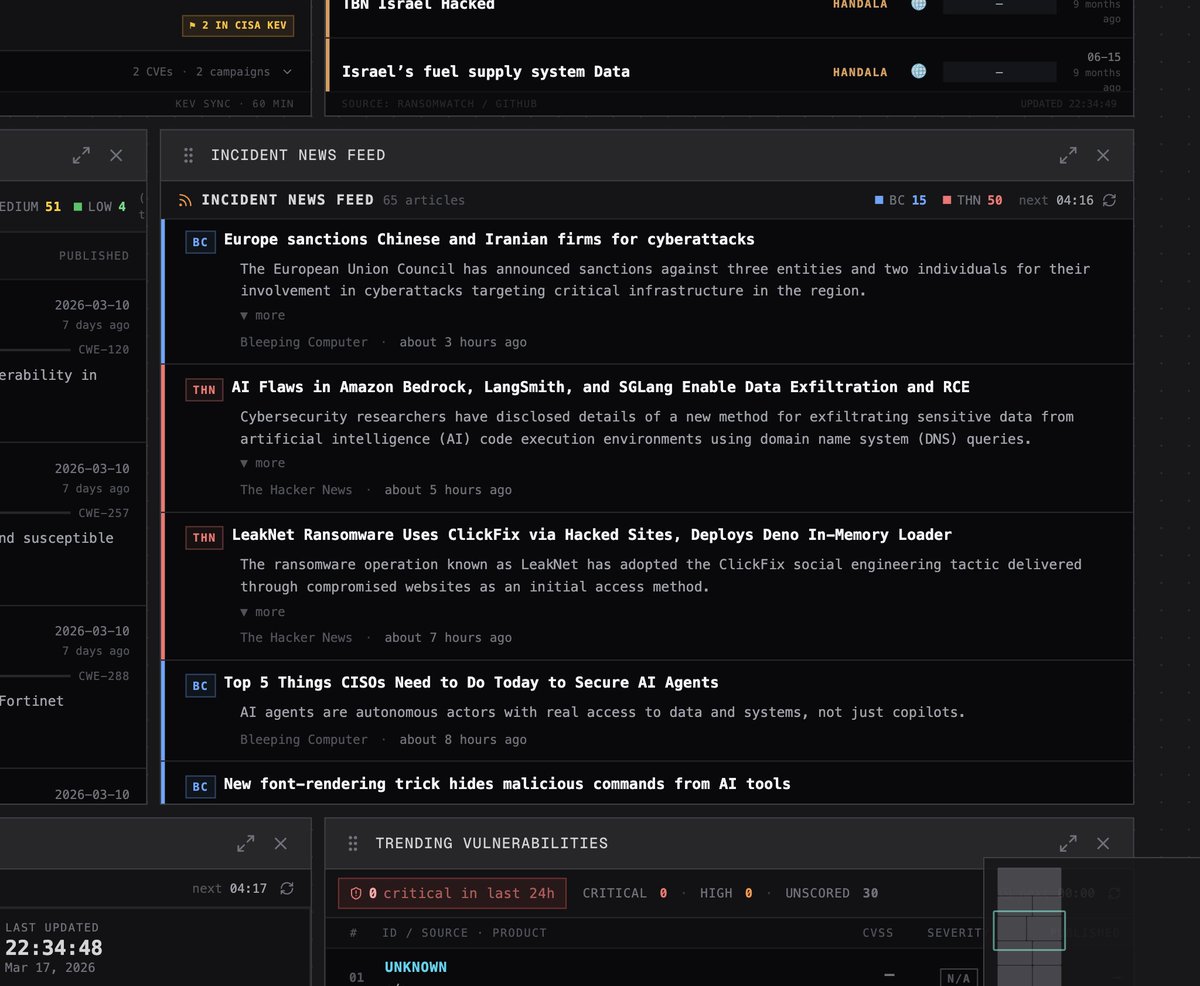Viewport: 1200px width, 986px height.
Task: Grab the Trending Vulnerabilities drag handle
Action: pyautogui.click(x=353, y=843)
